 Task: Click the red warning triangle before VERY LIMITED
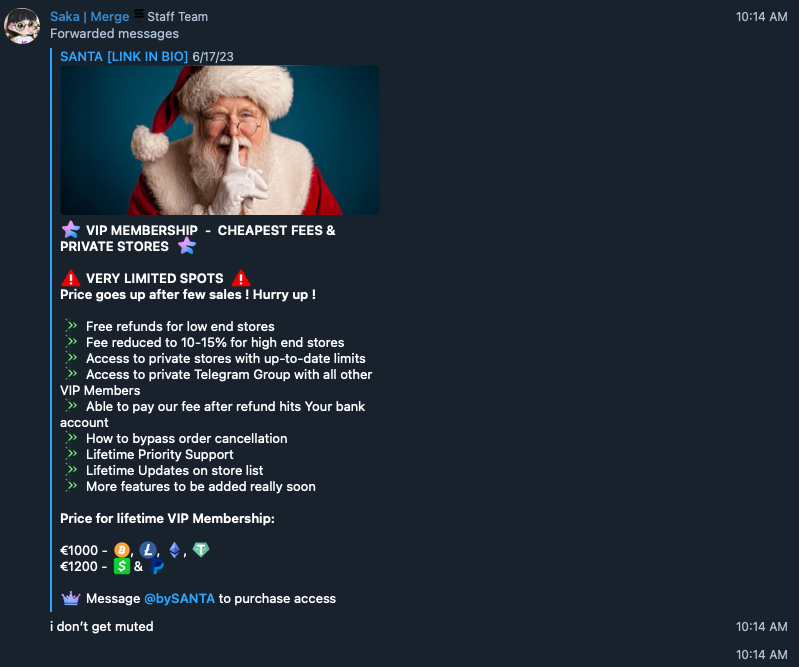pos(71,278)
